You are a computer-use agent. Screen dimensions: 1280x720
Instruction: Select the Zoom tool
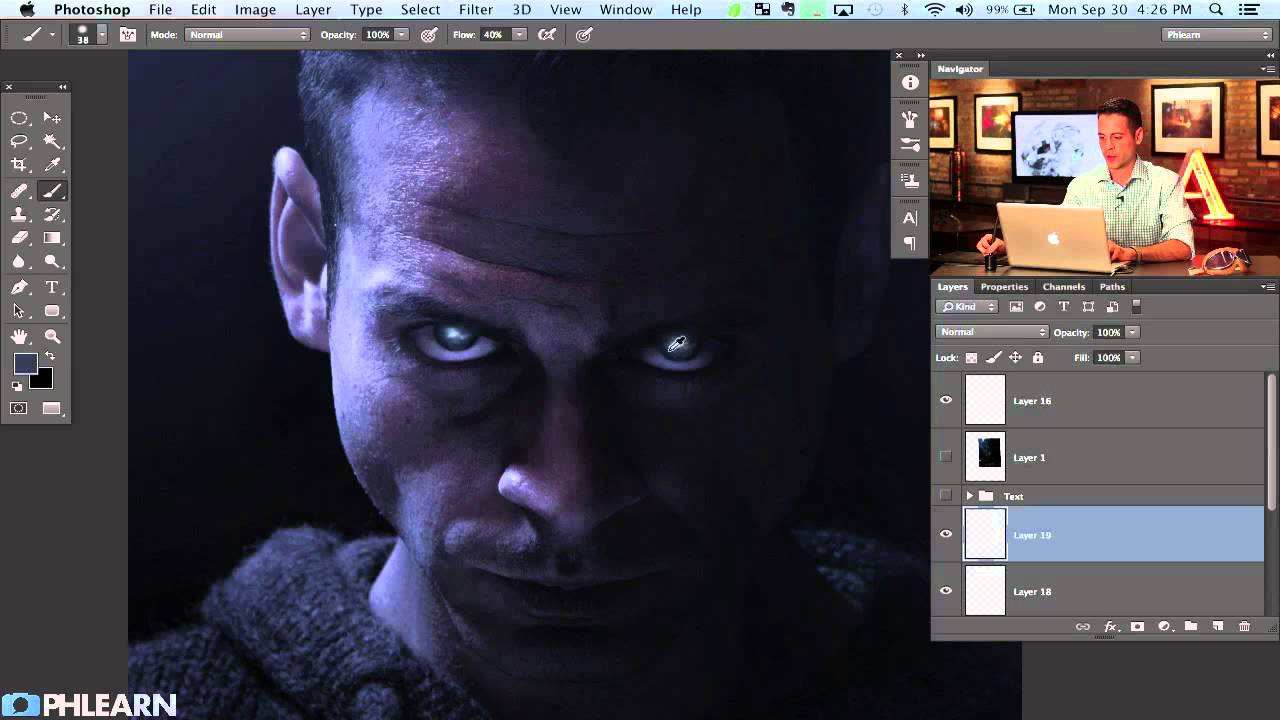click(x=53, y=337)
